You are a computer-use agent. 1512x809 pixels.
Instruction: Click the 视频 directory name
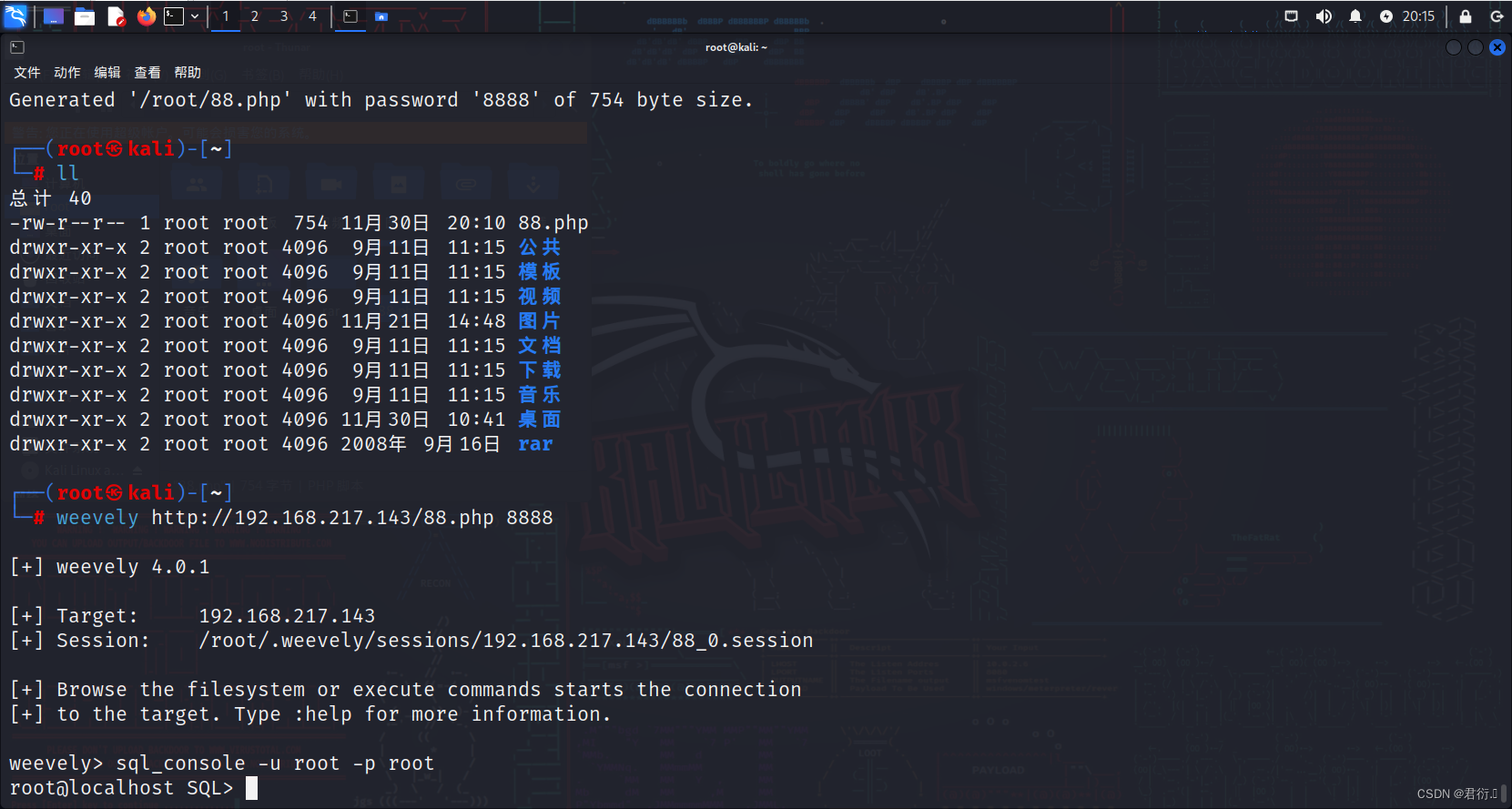tap(540, 297)
